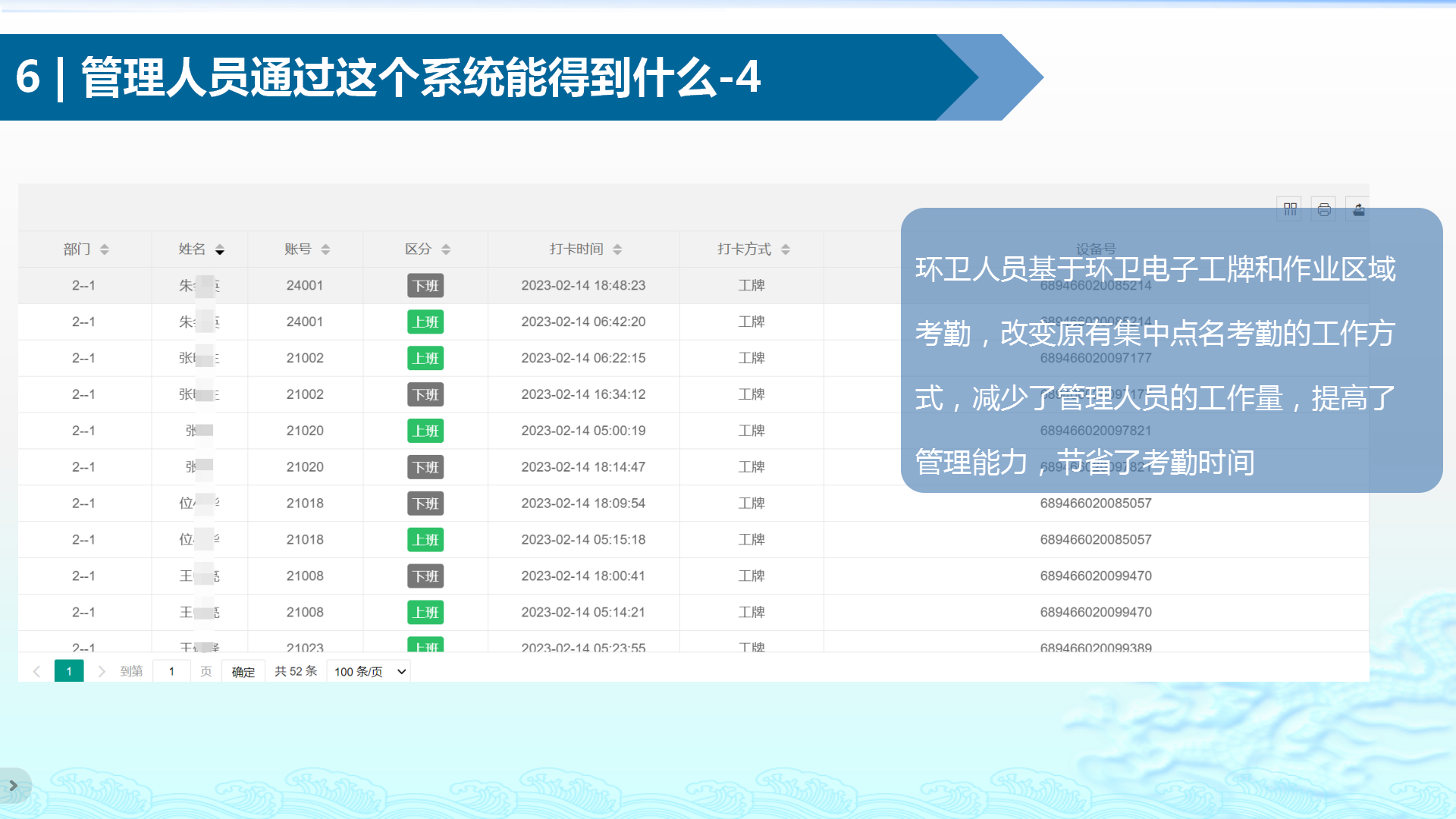1456x819 pixels.
Task: Click the page number input field
Action: pos(171,671)
